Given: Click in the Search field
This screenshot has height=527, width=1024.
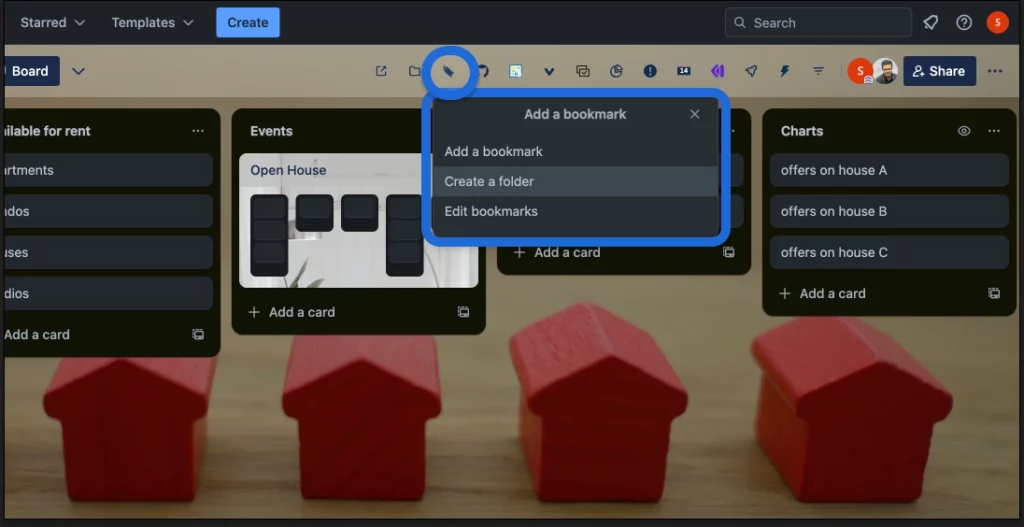Looking at the screenshot, I should pos(818,23).
